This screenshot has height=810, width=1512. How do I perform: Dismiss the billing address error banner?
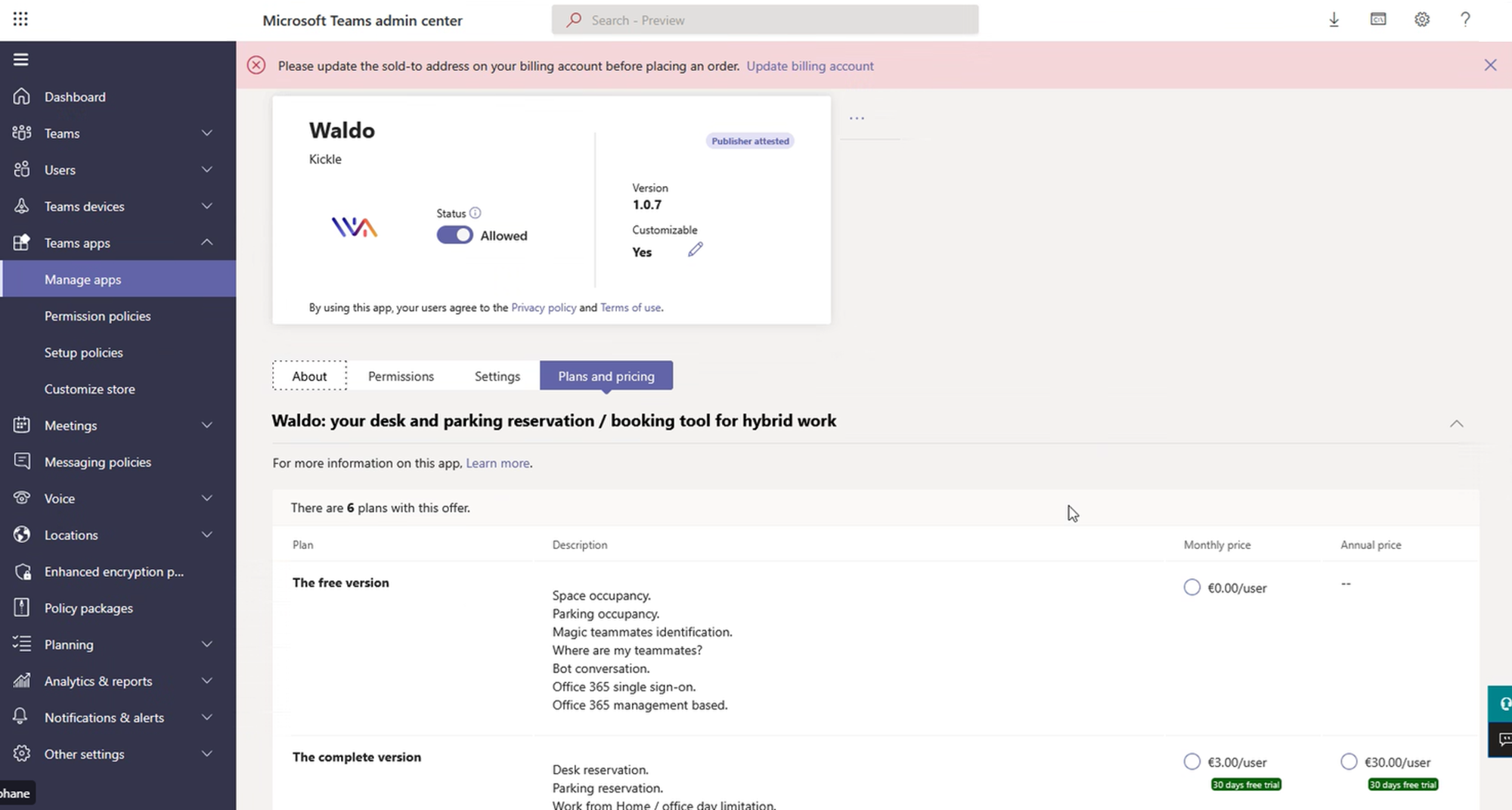coord(1490,65)
